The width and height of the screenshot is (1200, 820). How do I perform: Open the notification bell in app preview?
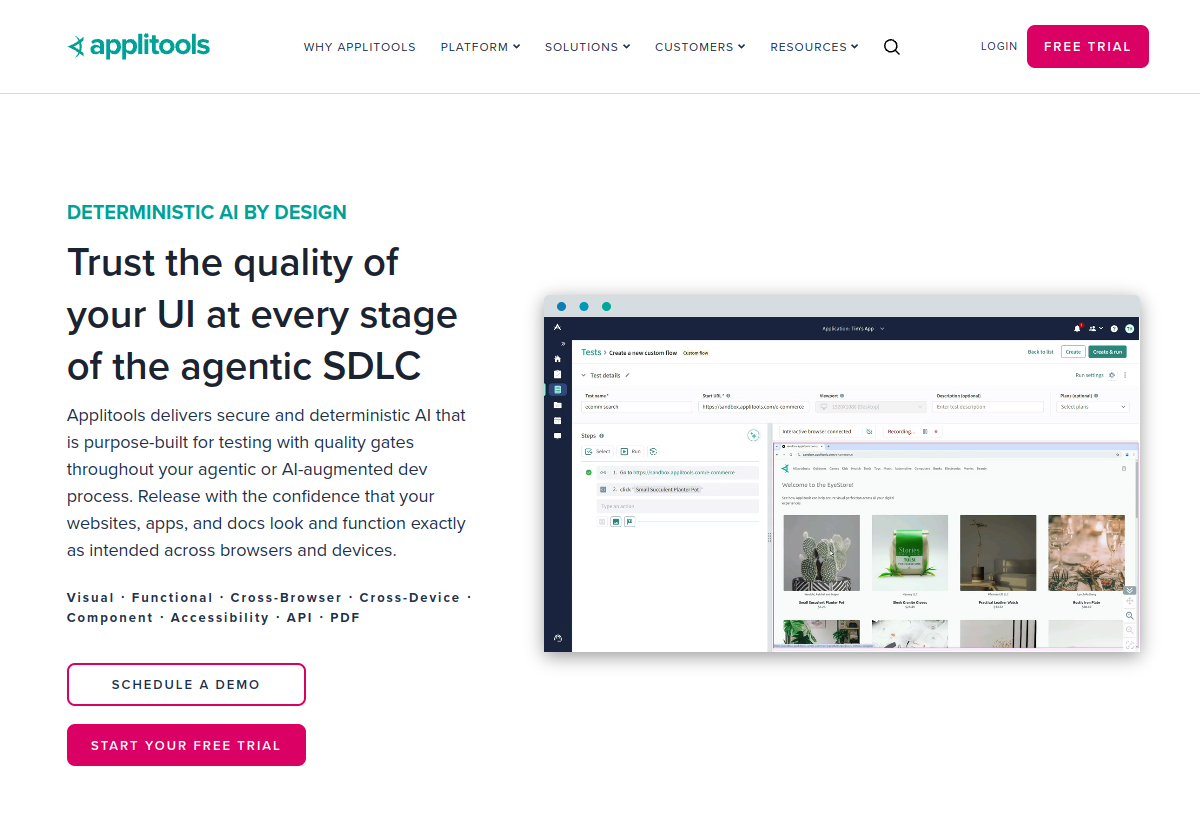[x=1077, y=328]
